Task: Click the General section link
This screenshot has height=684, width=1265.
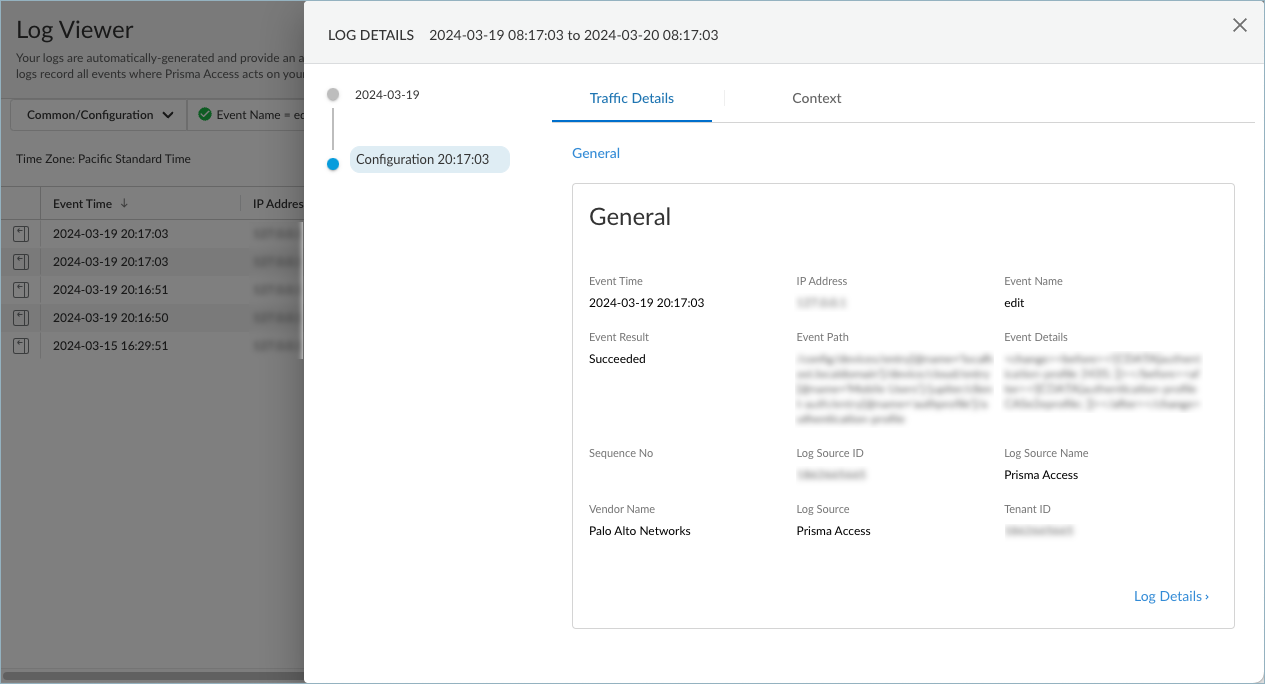Action: click(x=596, y=153)
